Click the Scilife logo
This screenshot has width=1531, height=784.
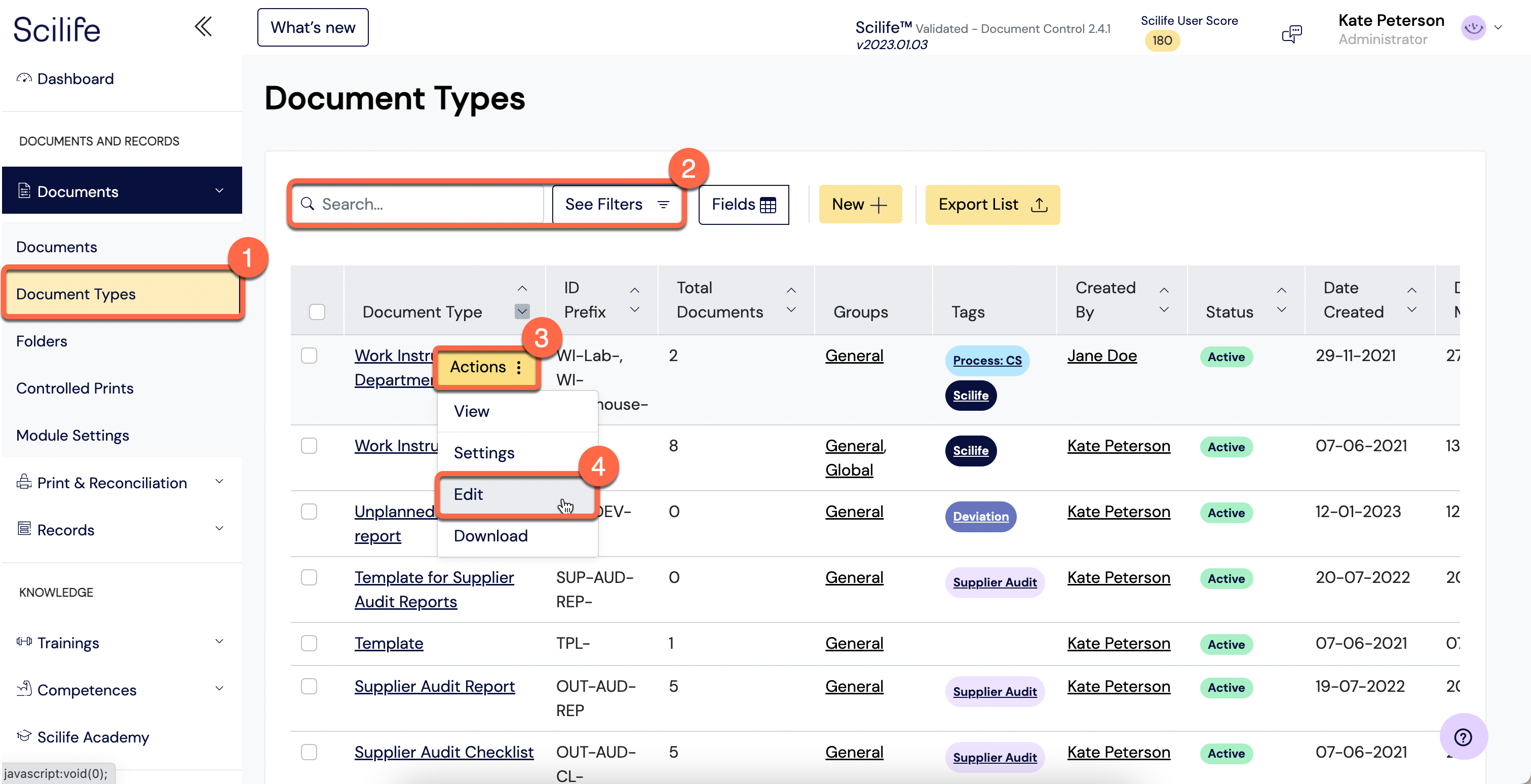[x=56, y=29]
